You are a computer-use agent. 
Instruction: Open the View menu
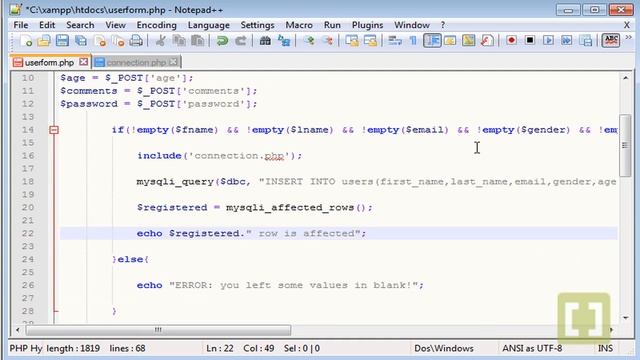click(116, 25)
